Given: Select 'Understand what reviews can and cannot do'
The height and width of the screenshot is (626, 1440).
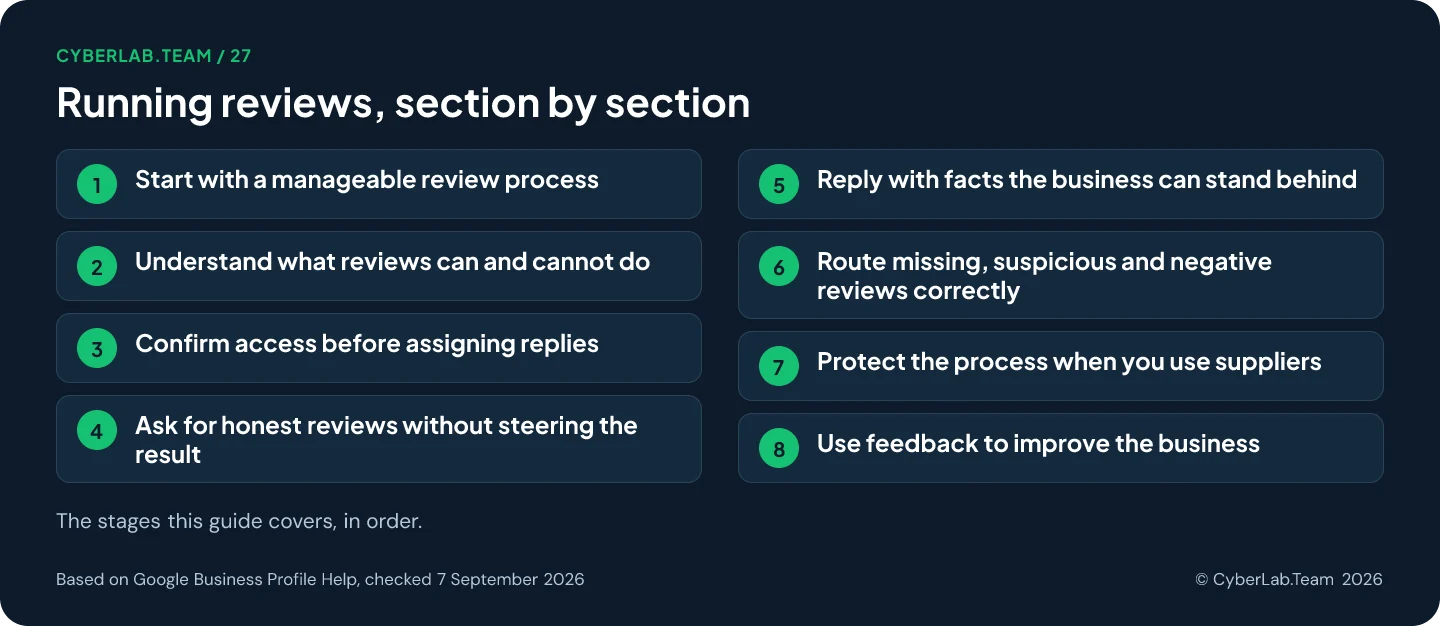Looking at the screenshot, I should click(x=379, y=266).
